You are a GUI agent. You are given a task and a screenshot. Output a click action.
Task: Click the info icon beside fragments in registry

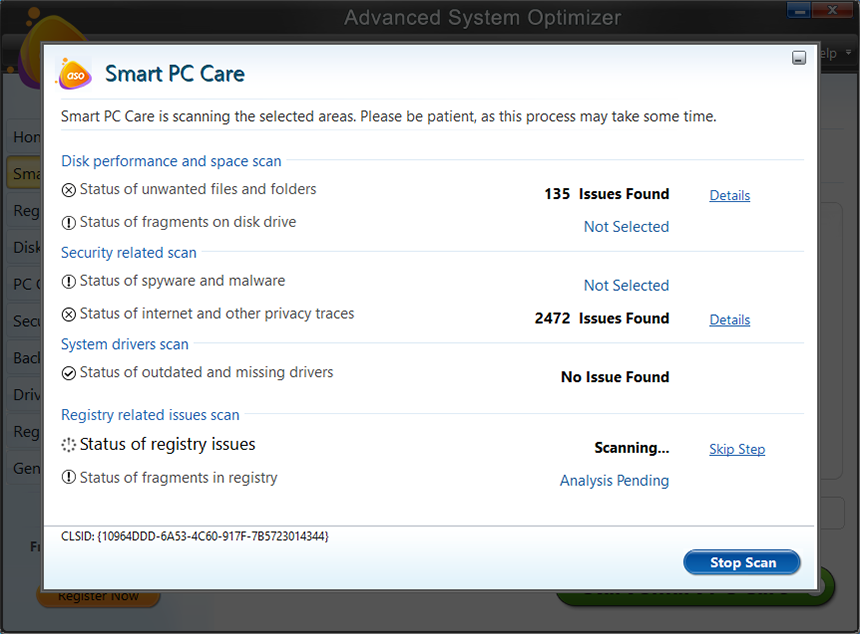tap(68, 477)
